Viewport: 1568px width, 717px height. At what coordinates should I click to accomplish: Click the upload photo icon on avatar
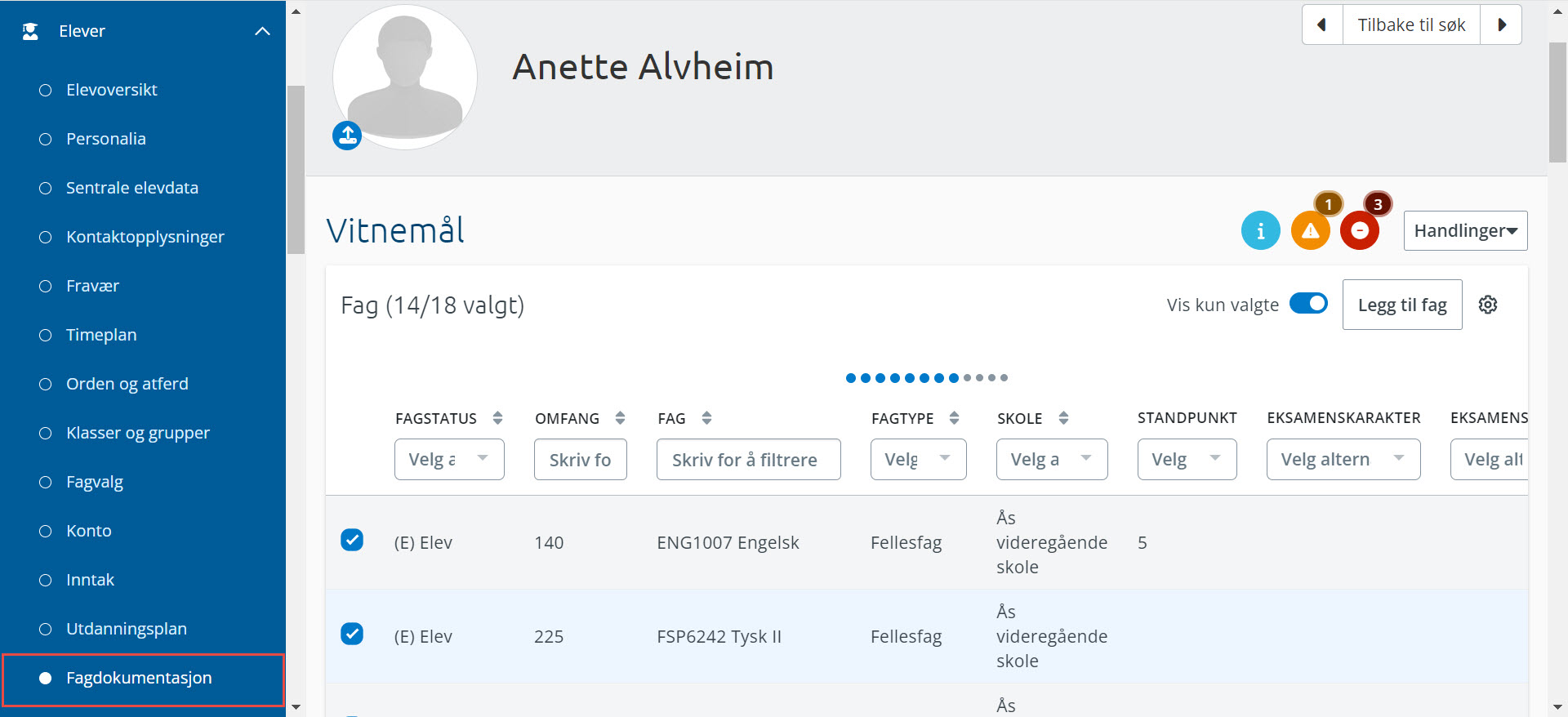coord(347,136)
